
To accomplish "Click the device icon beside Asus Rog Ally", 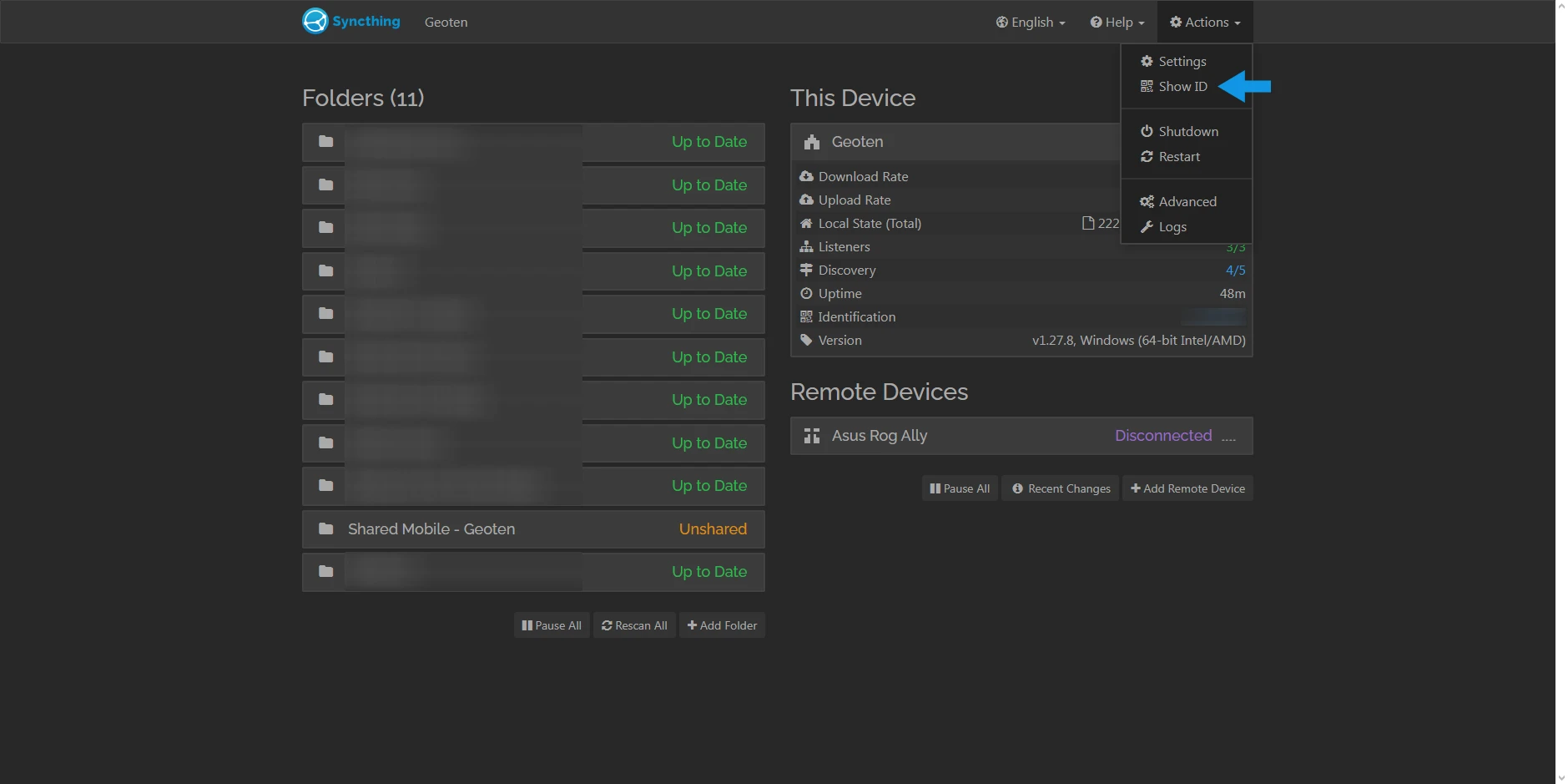I will pos(811,435).
